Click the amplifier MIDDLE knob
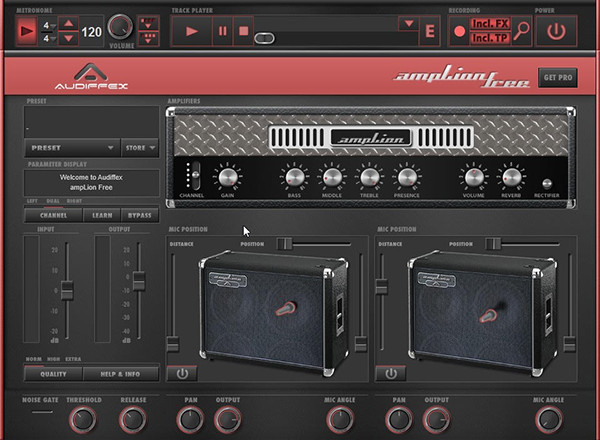The image size is (600, 440). 332,177
